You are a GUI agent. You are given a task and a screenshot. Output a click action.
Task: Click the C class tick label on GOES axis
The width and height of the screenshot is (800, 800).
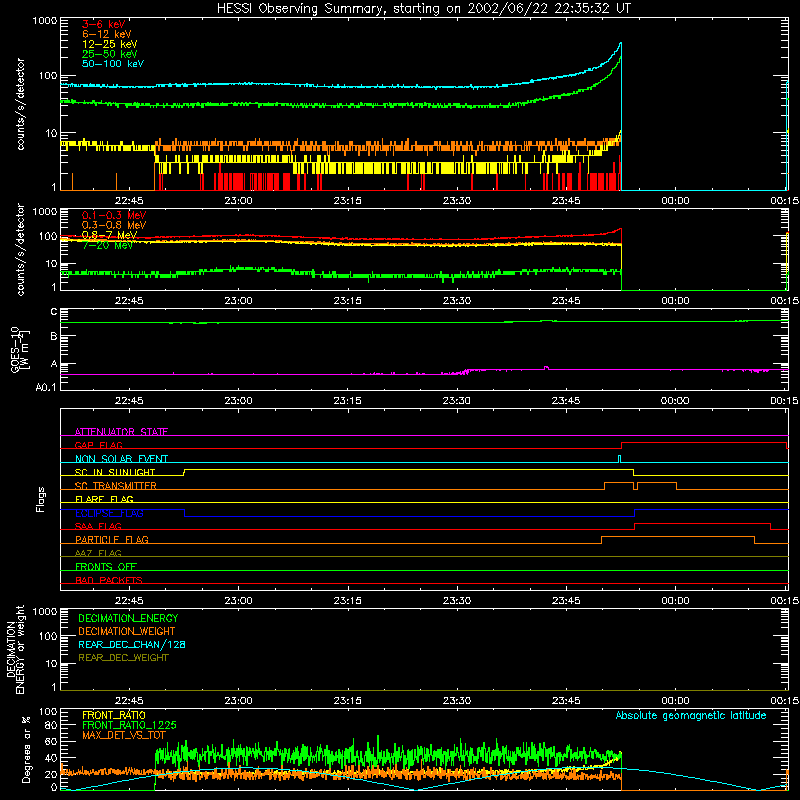[x=54, y=312]
